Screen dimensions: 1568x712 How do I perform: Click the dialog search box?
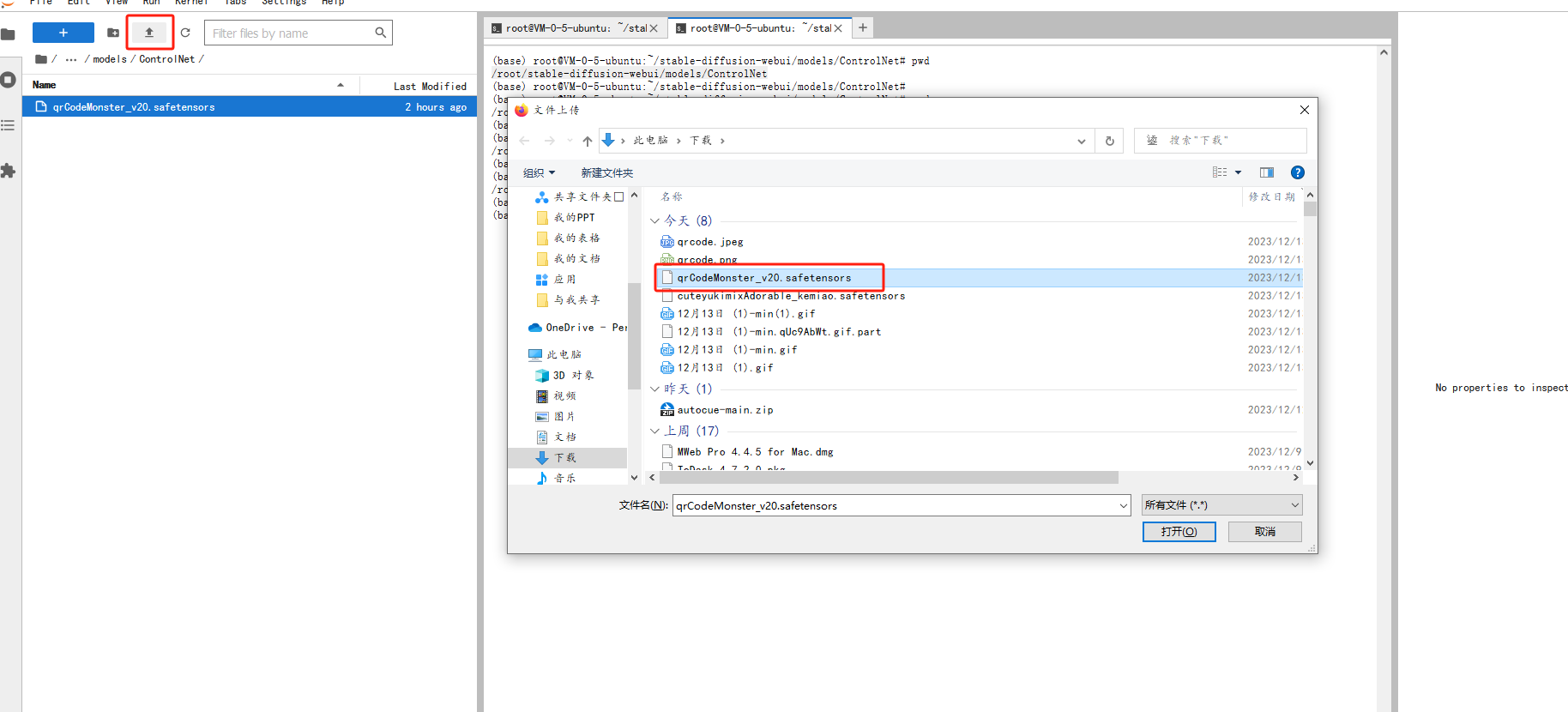pos(1220,141)
